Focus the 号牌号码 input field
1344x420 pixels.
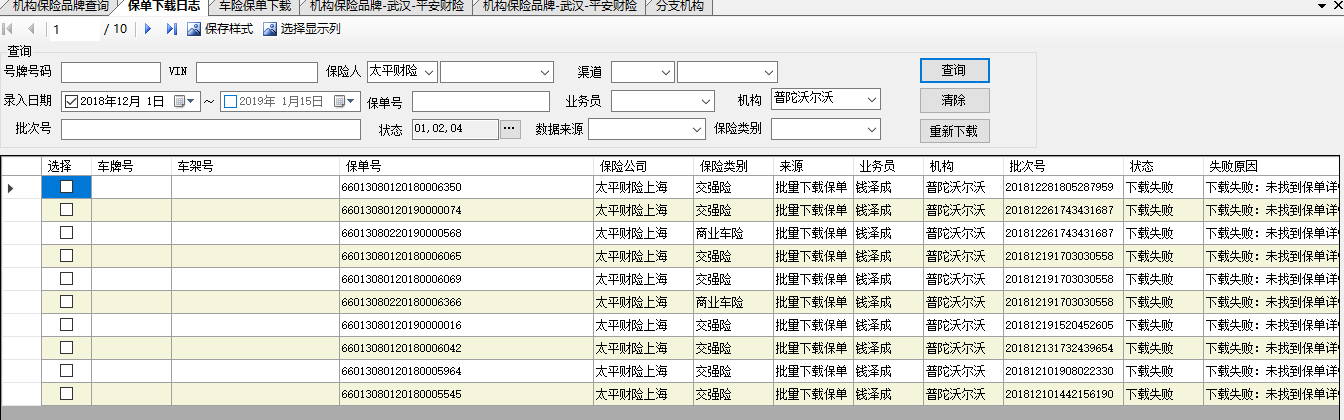pyautogui.click(x=111, y=72)
